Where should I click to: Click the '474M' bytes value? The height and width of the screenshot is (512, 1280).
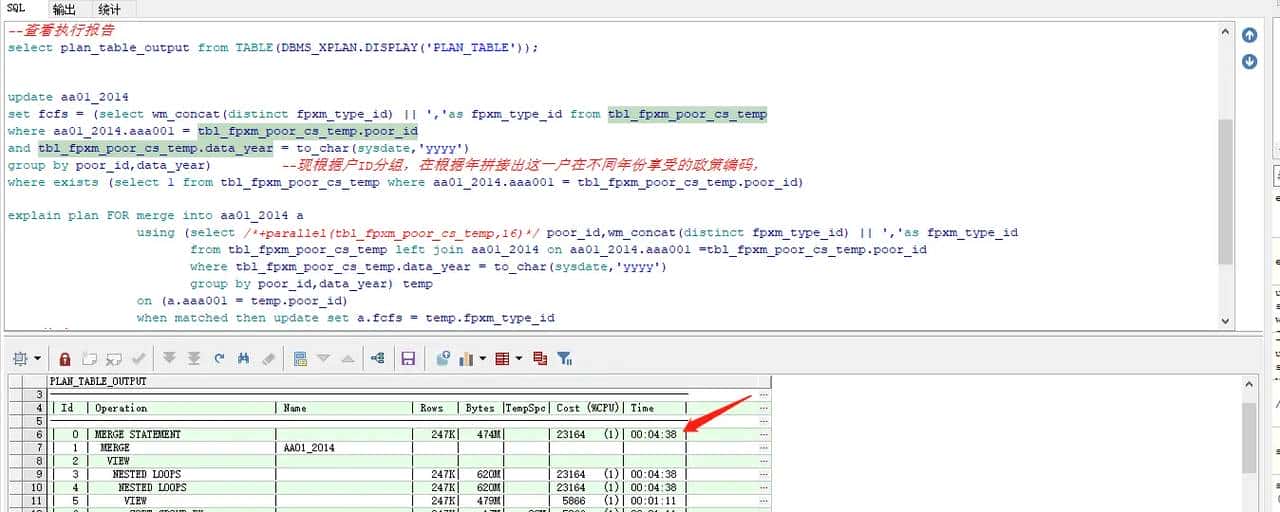click(489, 435)
